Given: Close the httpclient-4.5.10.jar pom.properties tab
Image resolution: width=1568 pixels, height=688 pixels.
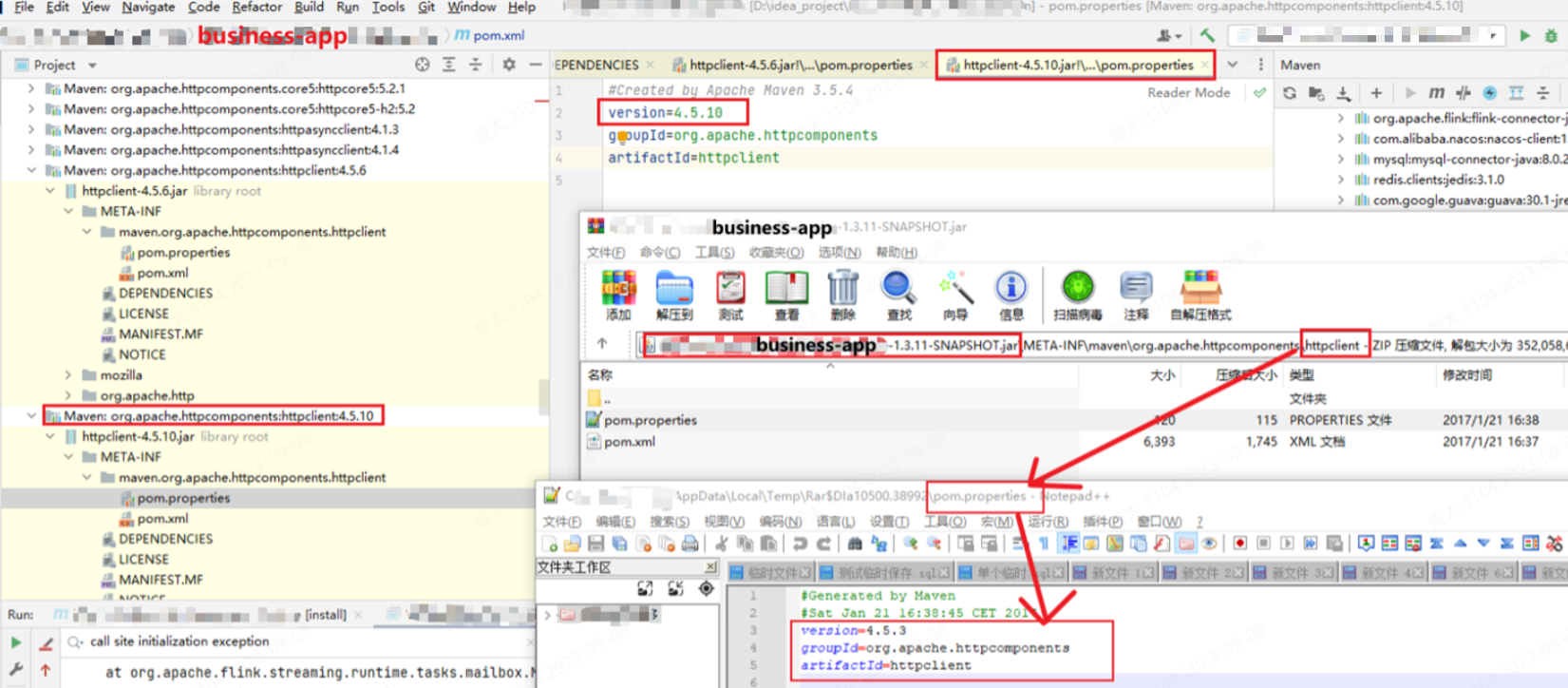Looking at the screenshot, I should click(x=1204, y=65).
